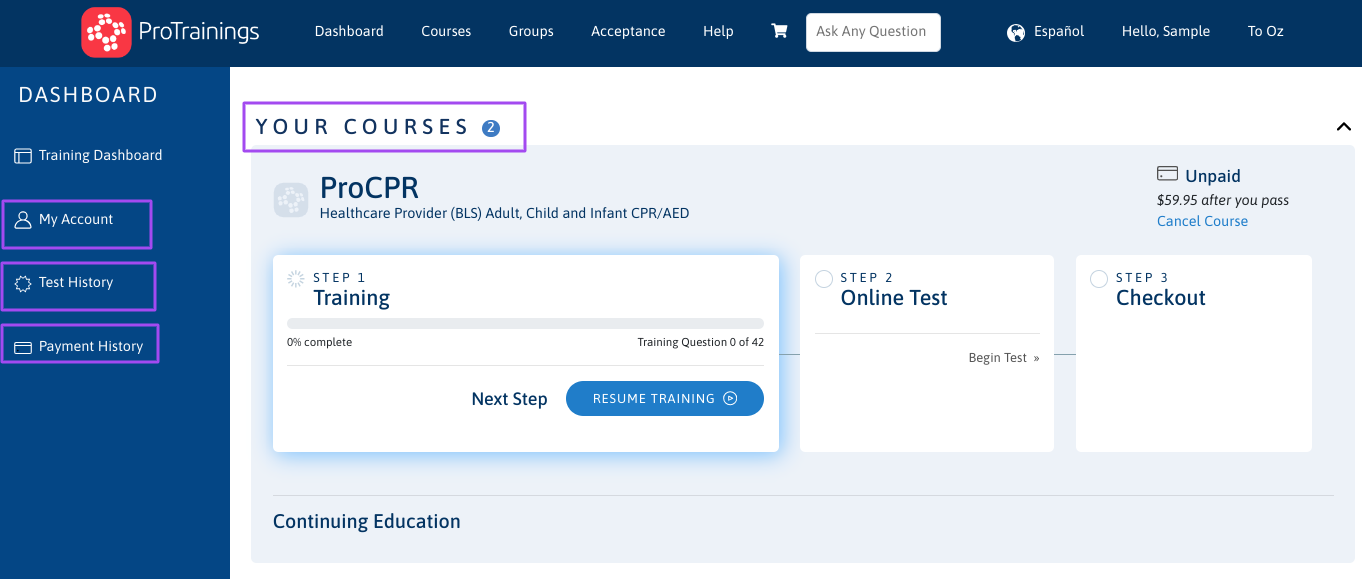Click the '0% complete' text
The height and width of the screenshot is (579, 1362).
pos(319,342)
